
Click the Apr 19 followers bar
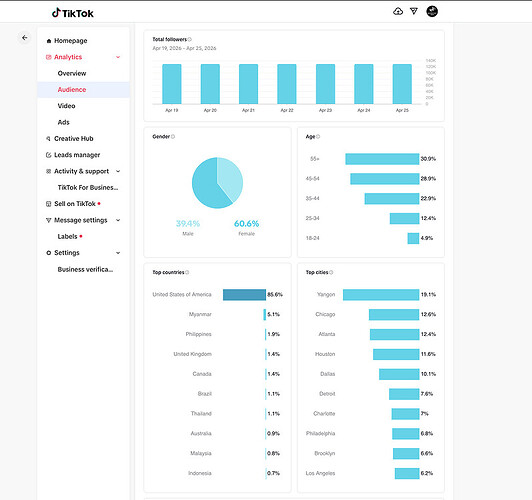click(172, 84)
